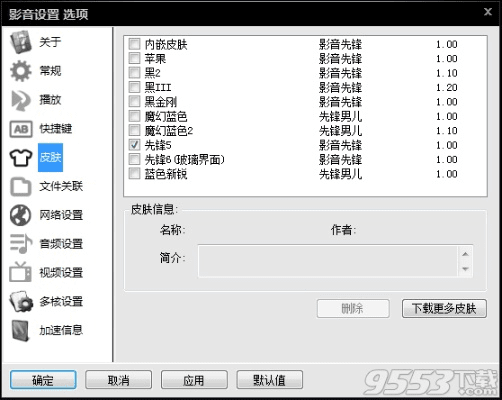This screenshot has height=400, width=502.
Task: Open the globe icon for 网络设置
Action: (21, 215)
